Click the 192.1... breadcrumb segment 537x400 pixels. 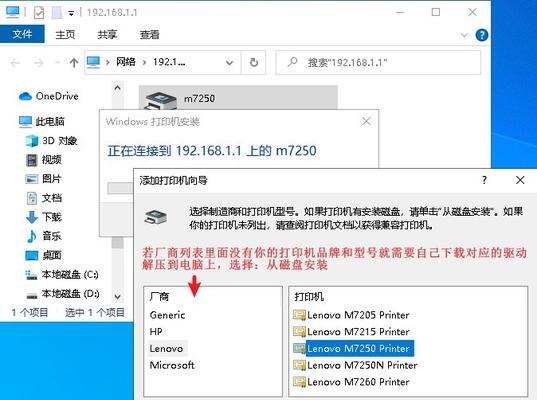(x=169, y=62)
